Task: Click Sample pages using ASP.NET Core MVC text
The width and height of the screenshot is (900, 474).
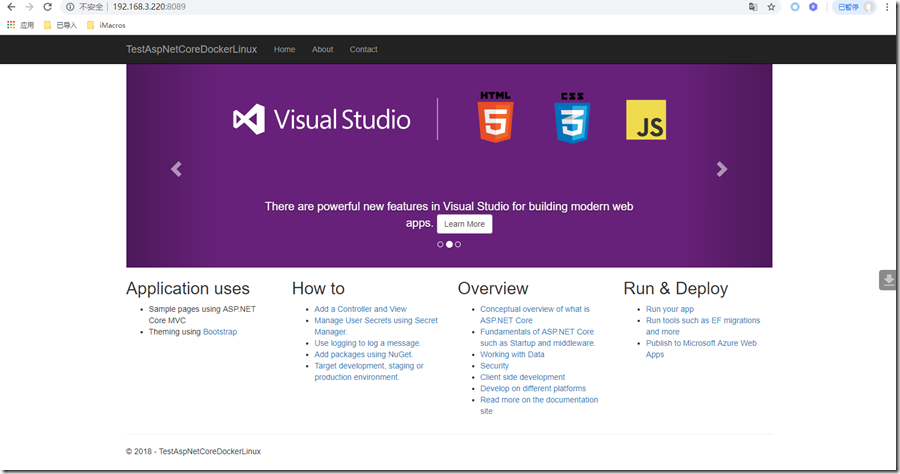Action: tap(202, 314)
